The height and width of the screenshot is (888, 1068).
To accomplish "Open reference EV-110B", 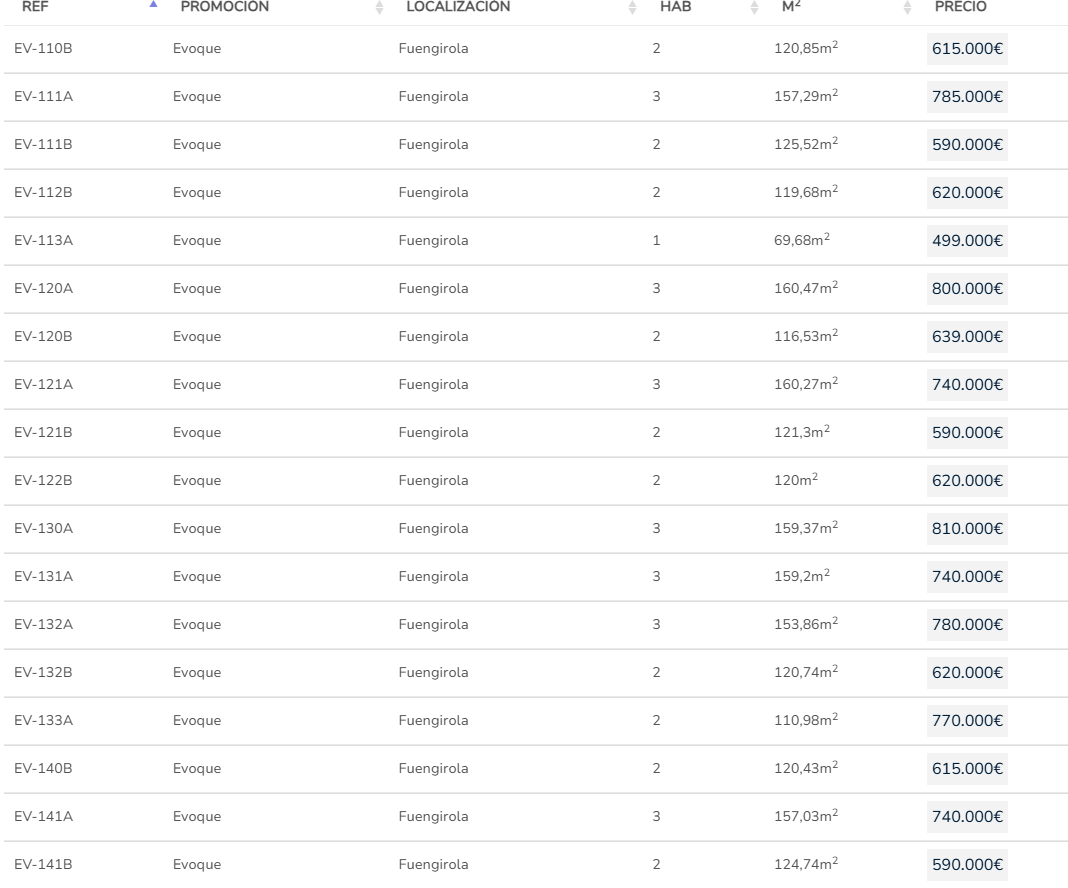I will point(43,49).
